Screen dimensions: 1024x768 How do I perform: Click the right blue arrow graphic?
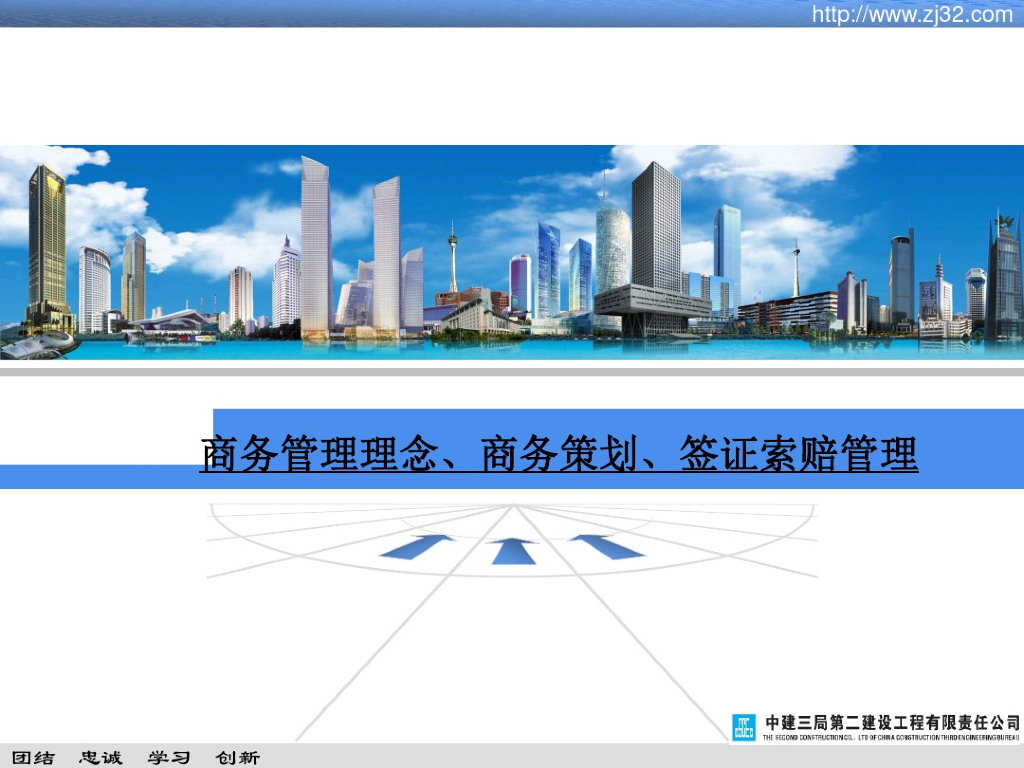pyautogui.click(x=607, y=547)
